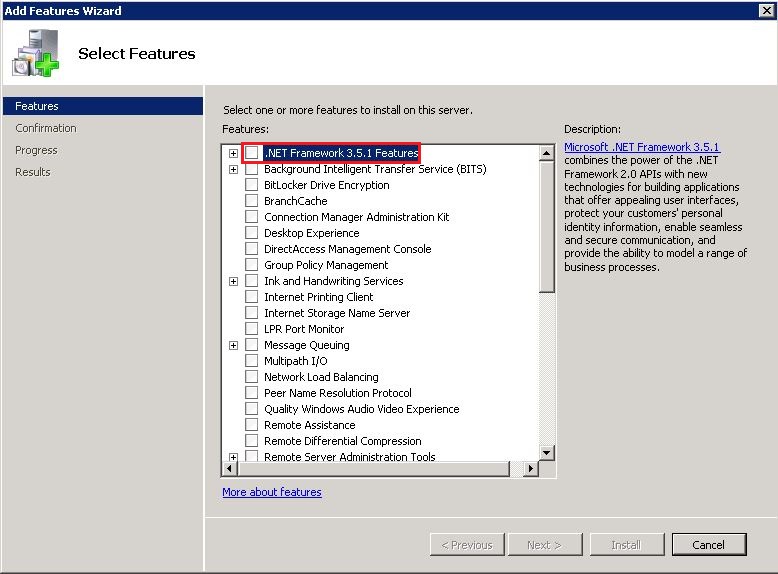The height and width of the screenshot is (574, 778).
Task: Tick the Message Queuing checkbox
Action: (x=252, y=345)
